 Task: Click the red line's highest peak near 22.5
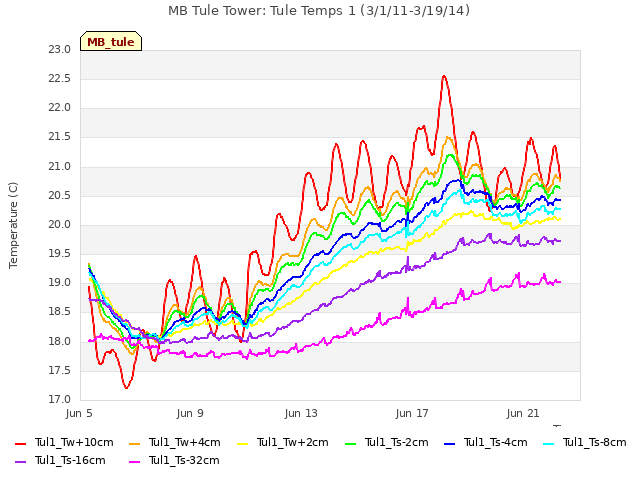click(x=444, y=76)
